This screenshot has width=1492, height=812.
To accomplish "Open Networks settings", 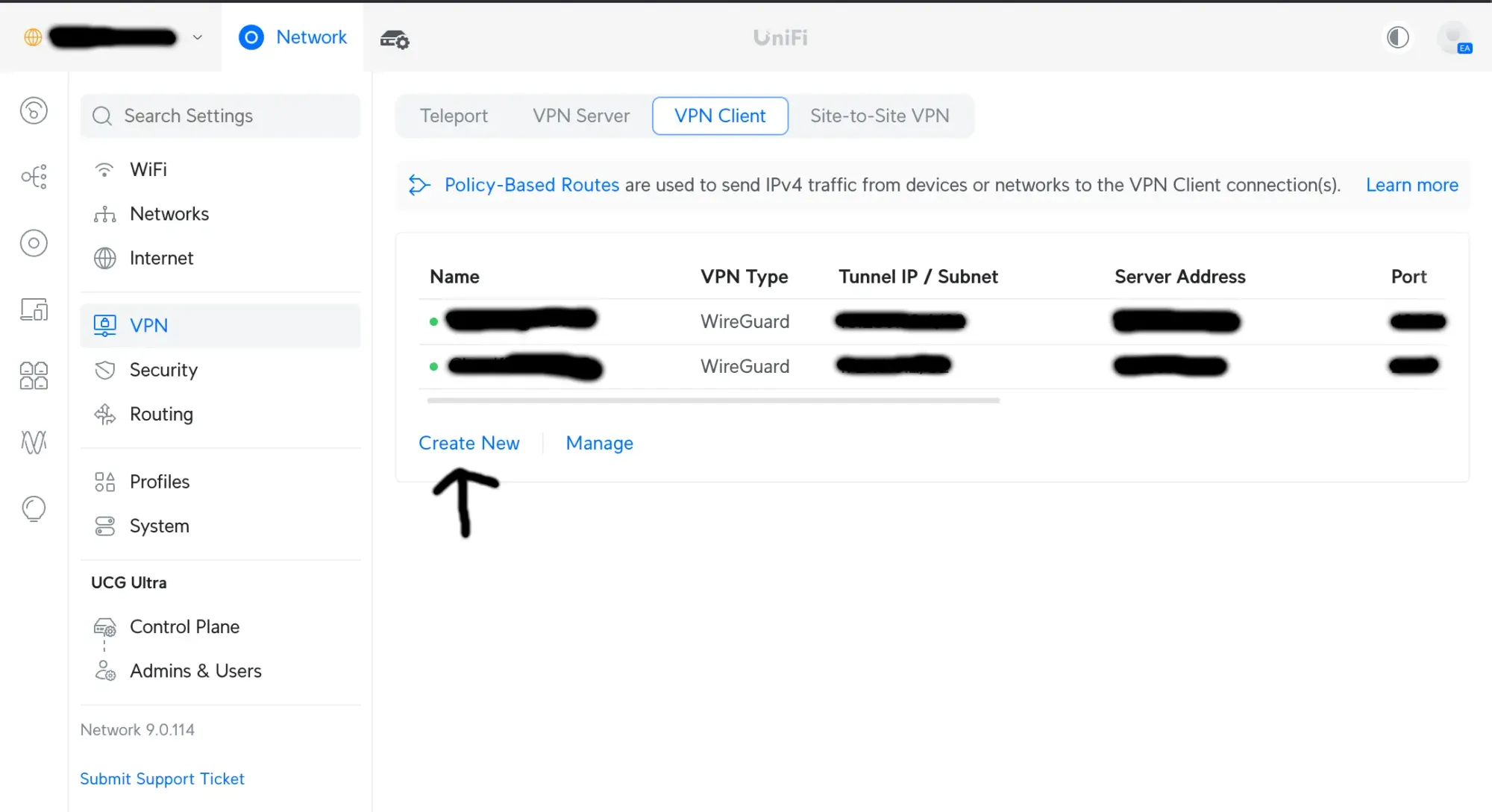I will pos(220,214).
